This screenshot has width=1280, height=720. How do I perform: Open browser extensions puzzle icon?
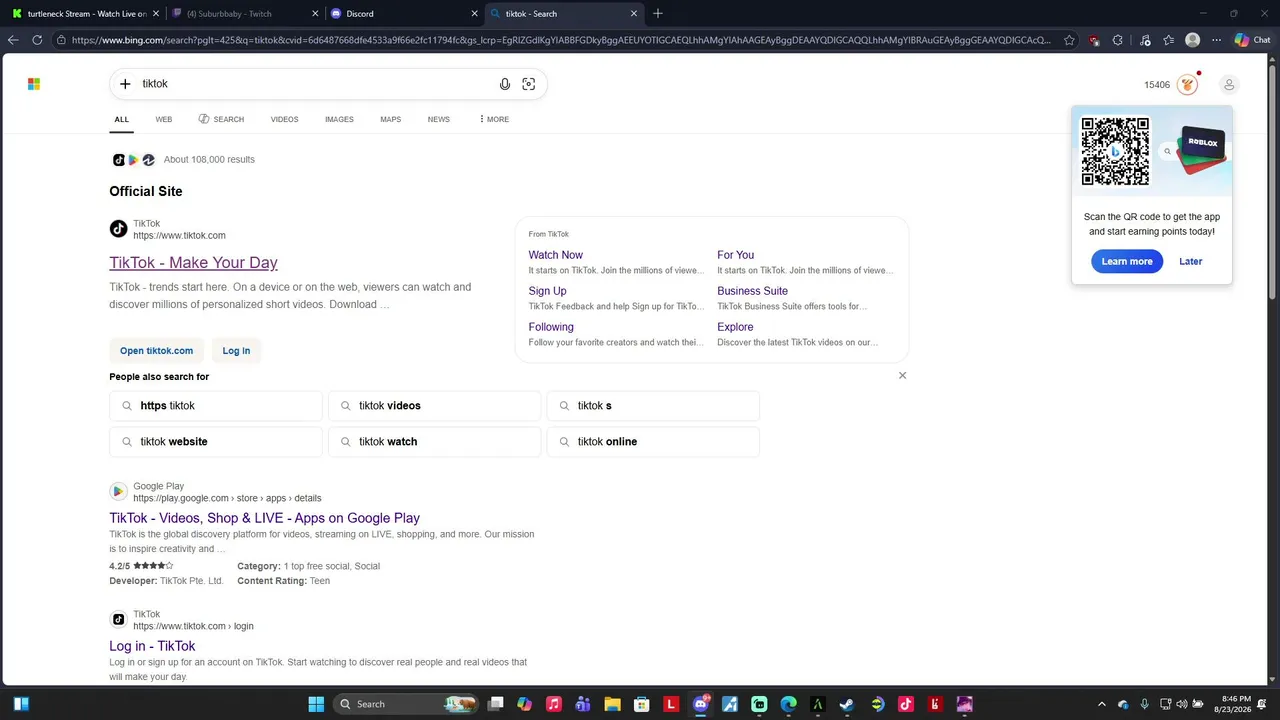[x=1118, y=40]
